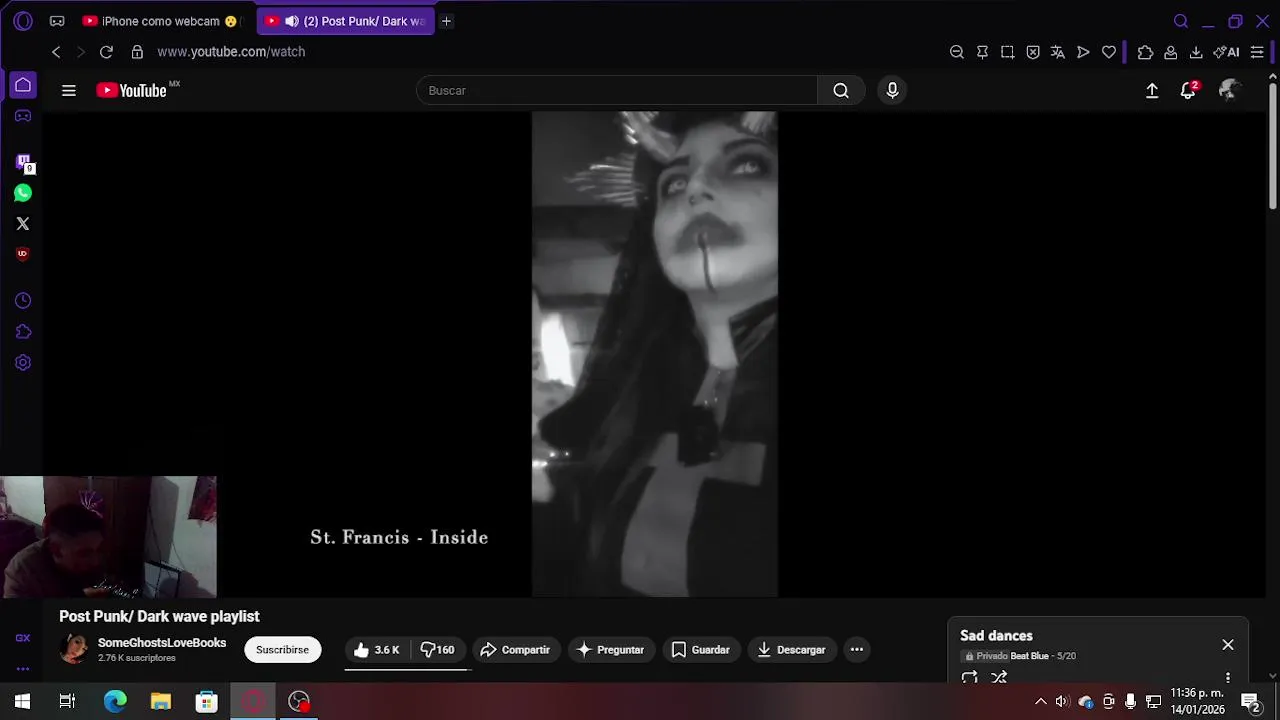Open GX Corner controller icon in tab bar
This screenshot has width=1280, height=720.
[57, 21]
